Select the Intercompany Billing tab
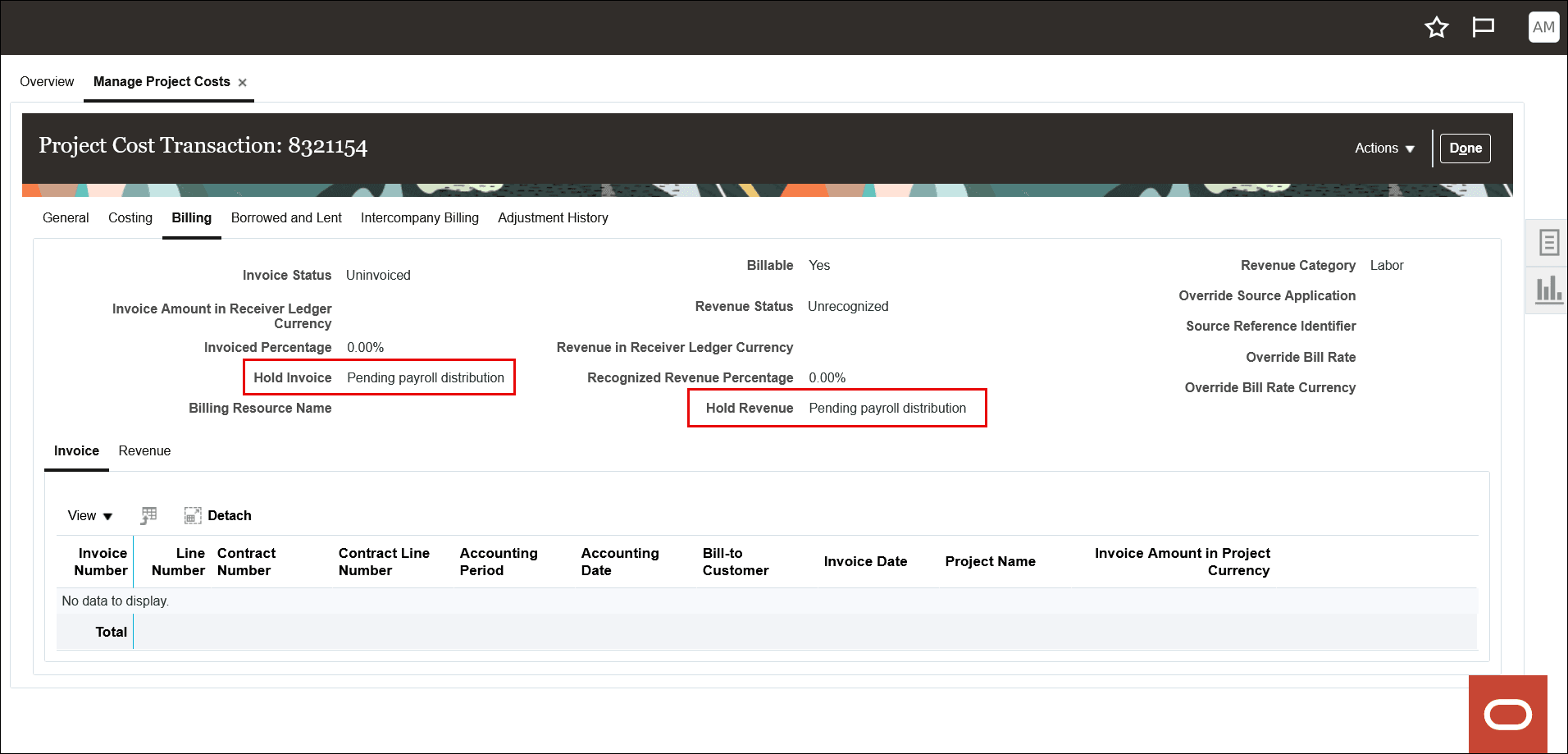Viewport: 1568px width, 754px height. 419,217
